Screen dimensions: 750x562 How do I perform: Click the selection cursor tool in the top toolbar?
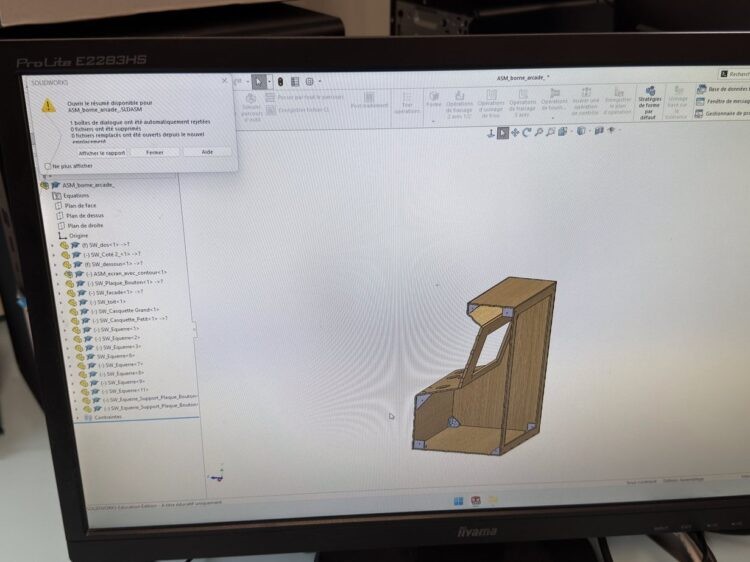pyautogui.click(x=258, y=81)
